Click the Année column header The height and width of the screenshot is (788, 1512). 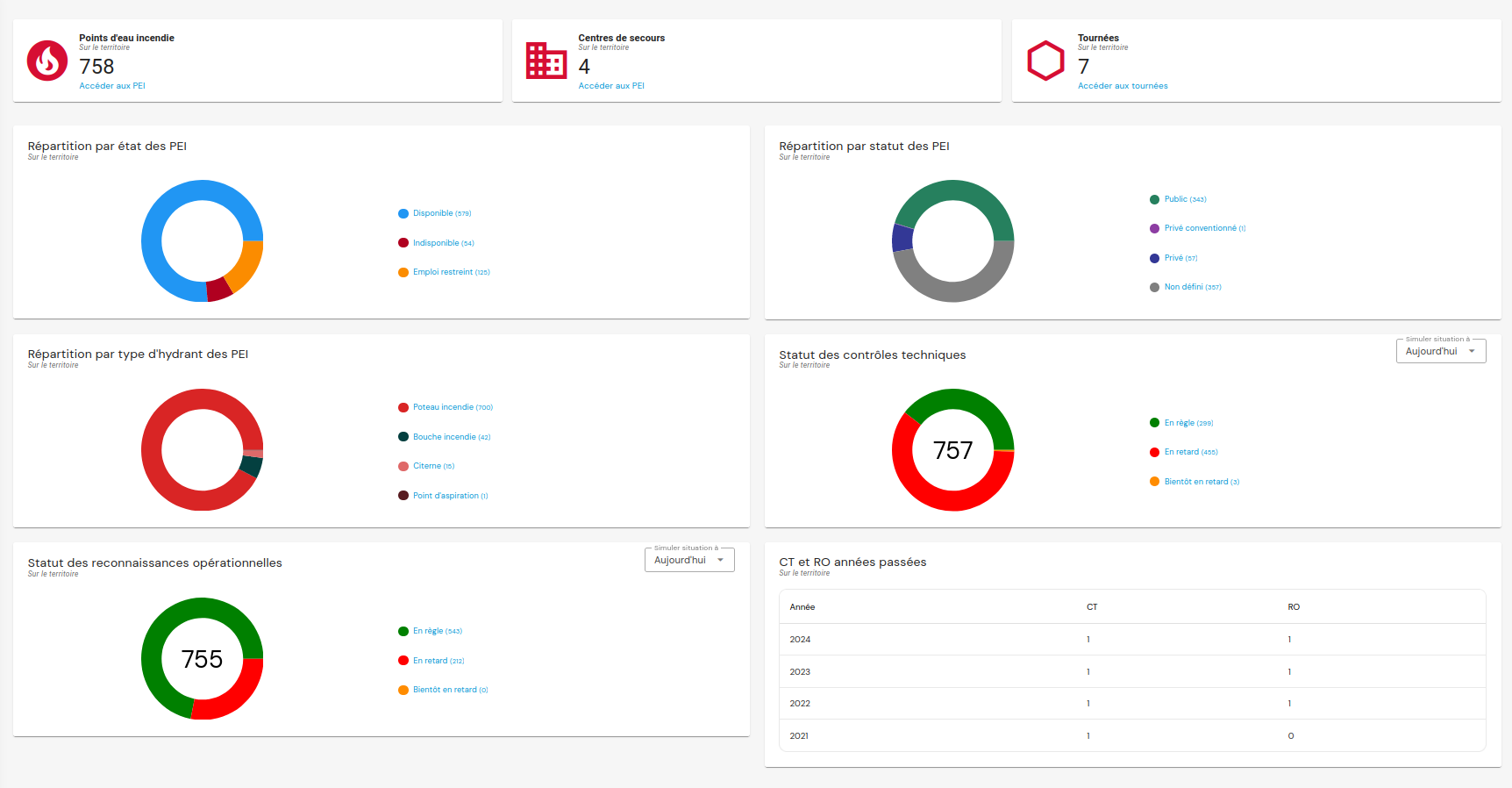tap(802, 607)
